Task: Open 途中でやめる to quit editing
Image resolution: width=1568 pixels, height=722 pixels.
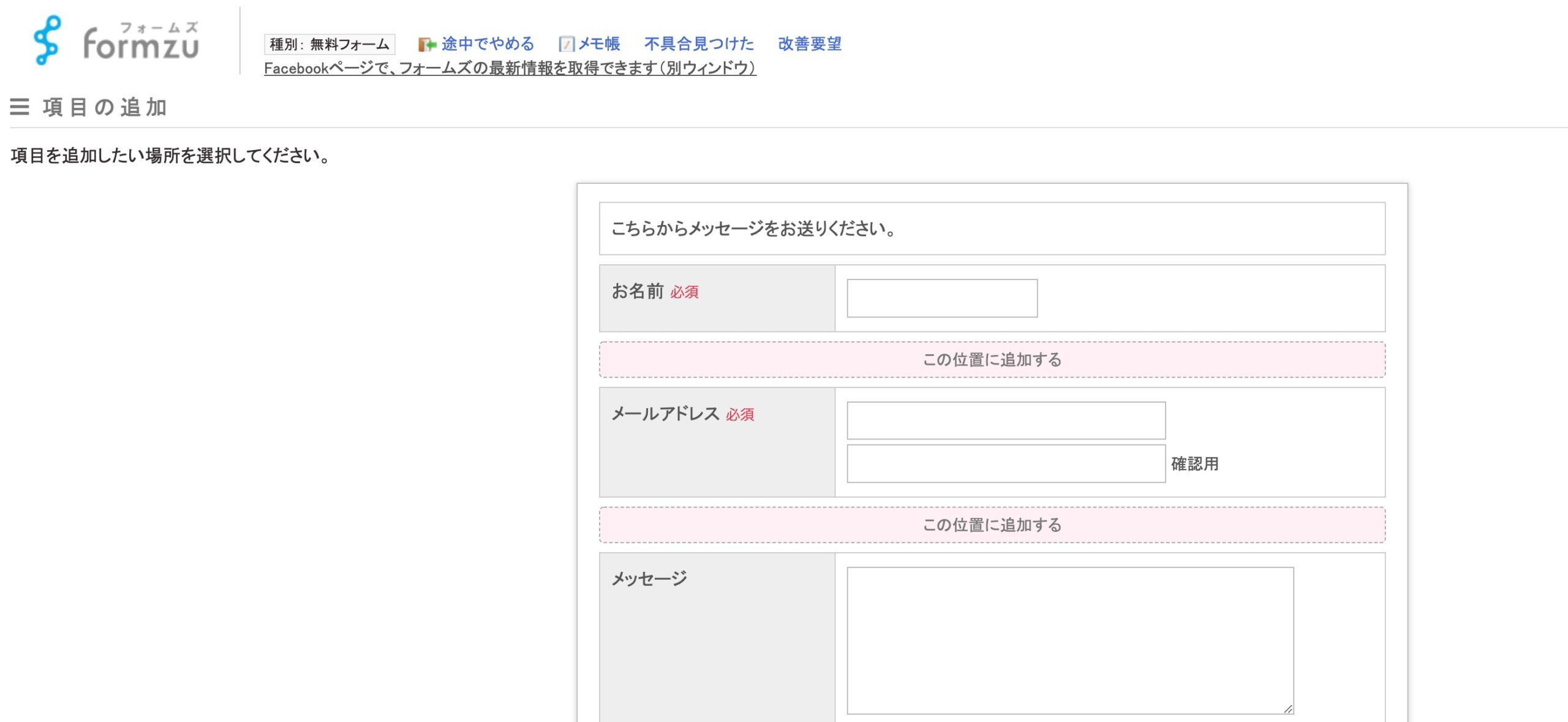Action: pos(486,44)
